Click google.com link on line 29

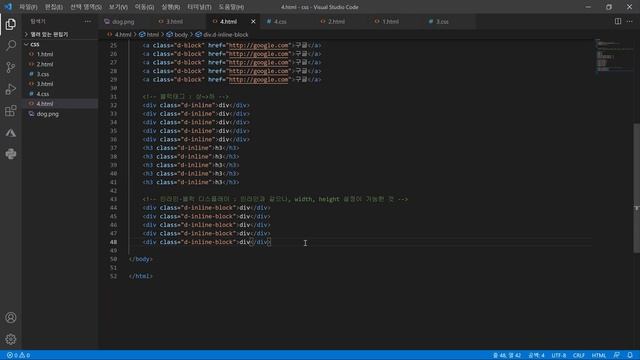click(x=259, y=80)
